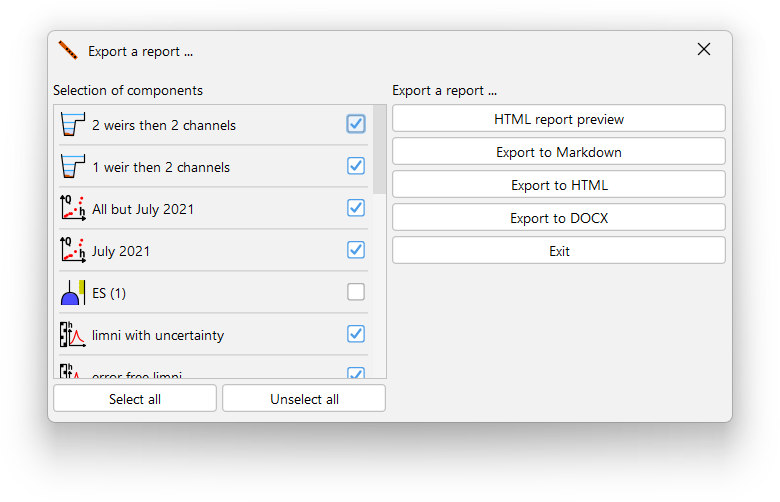780x502 pixels.
Task: Untick the 'All but July 2021' checkbox
Action: [x=356, y=208]
